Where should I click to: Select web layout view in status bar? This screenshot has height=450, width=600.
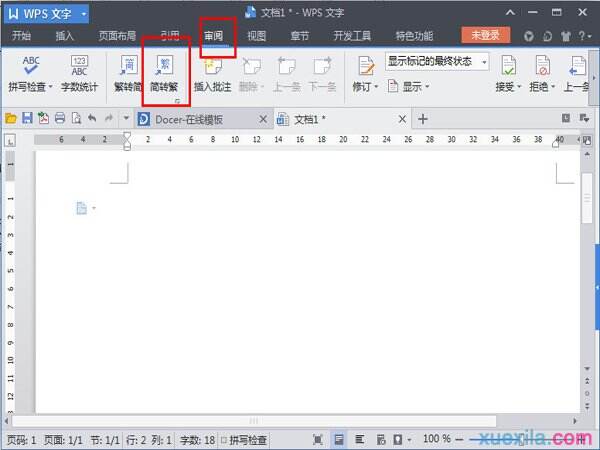pyautogui.click(x=380, y=440)
